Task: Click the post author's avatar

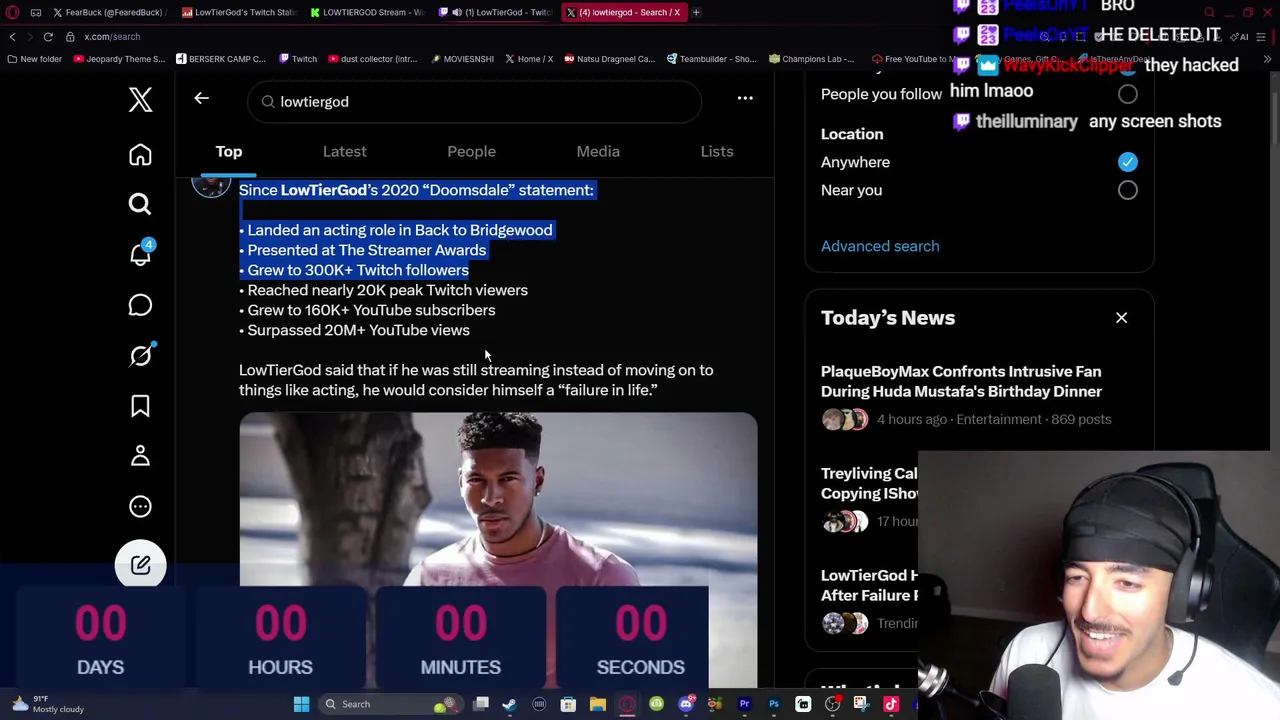Action: [211, 186]
